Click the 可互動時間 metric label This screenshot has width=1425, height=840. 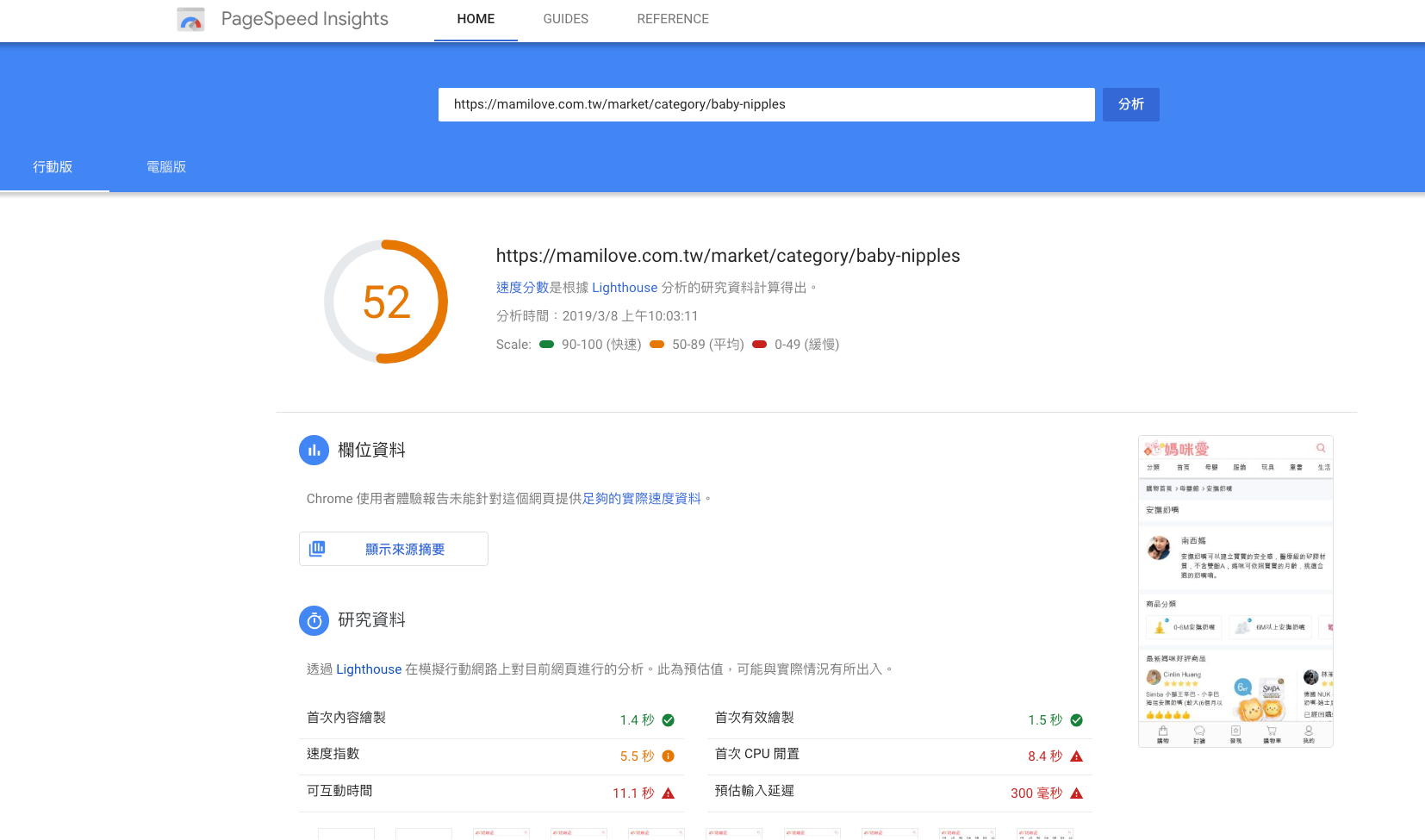339,791
